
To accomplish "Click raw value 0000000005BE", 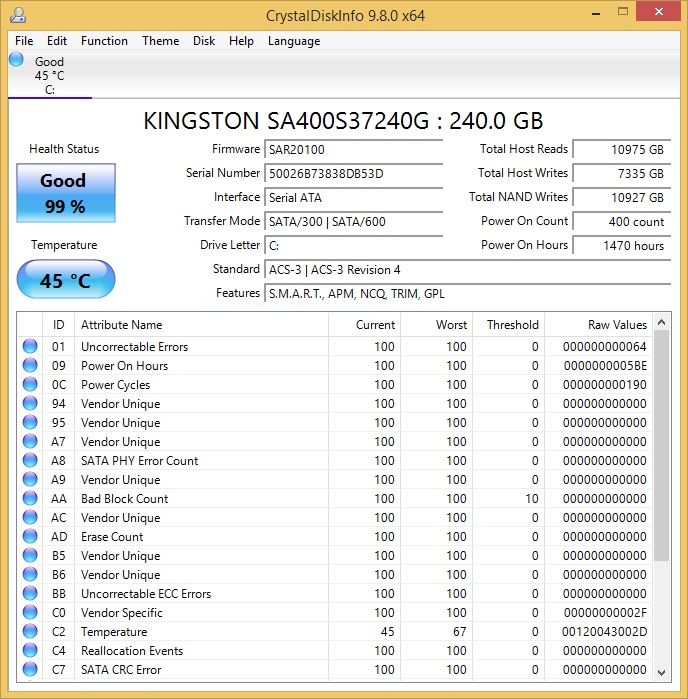I will click(605, 366).
